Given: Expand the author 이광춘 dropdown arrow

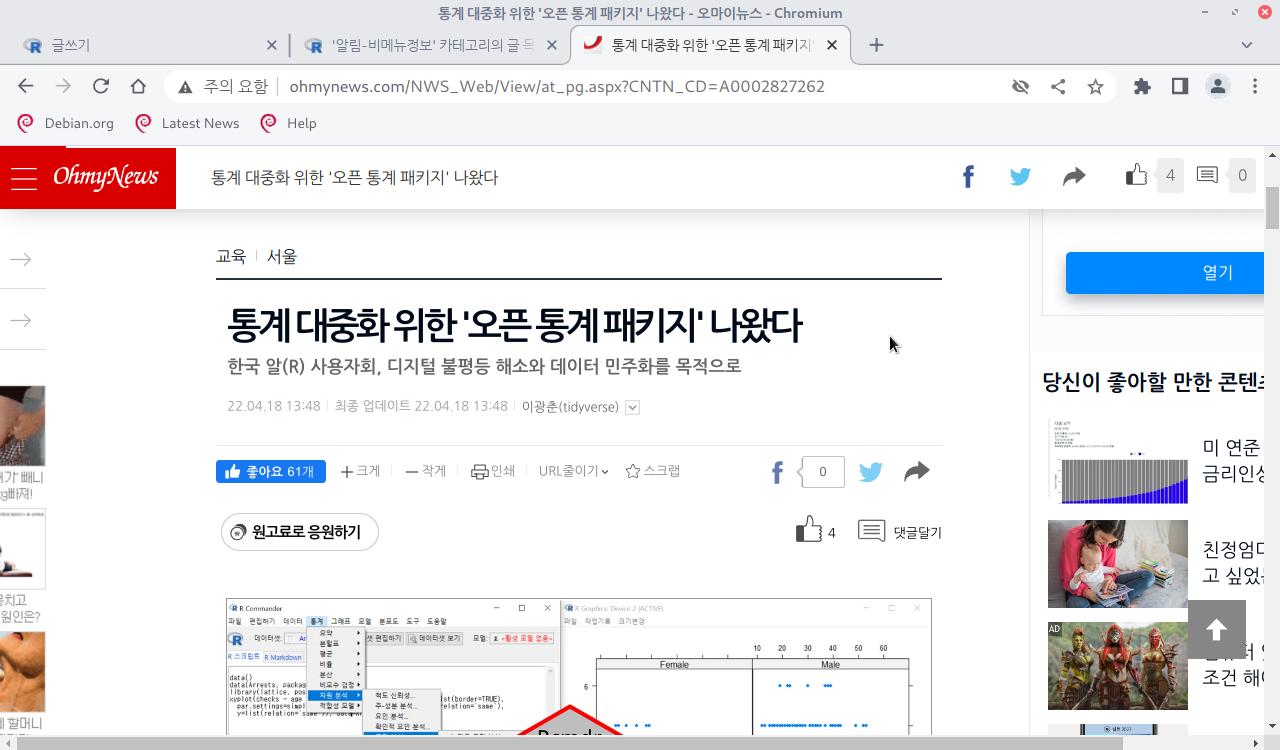Looking at the screenshot, I should point(632,407).
